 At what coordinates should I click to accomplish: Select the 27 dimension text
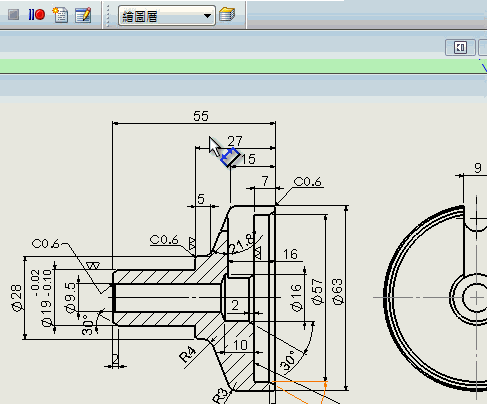tap(235, 141)
